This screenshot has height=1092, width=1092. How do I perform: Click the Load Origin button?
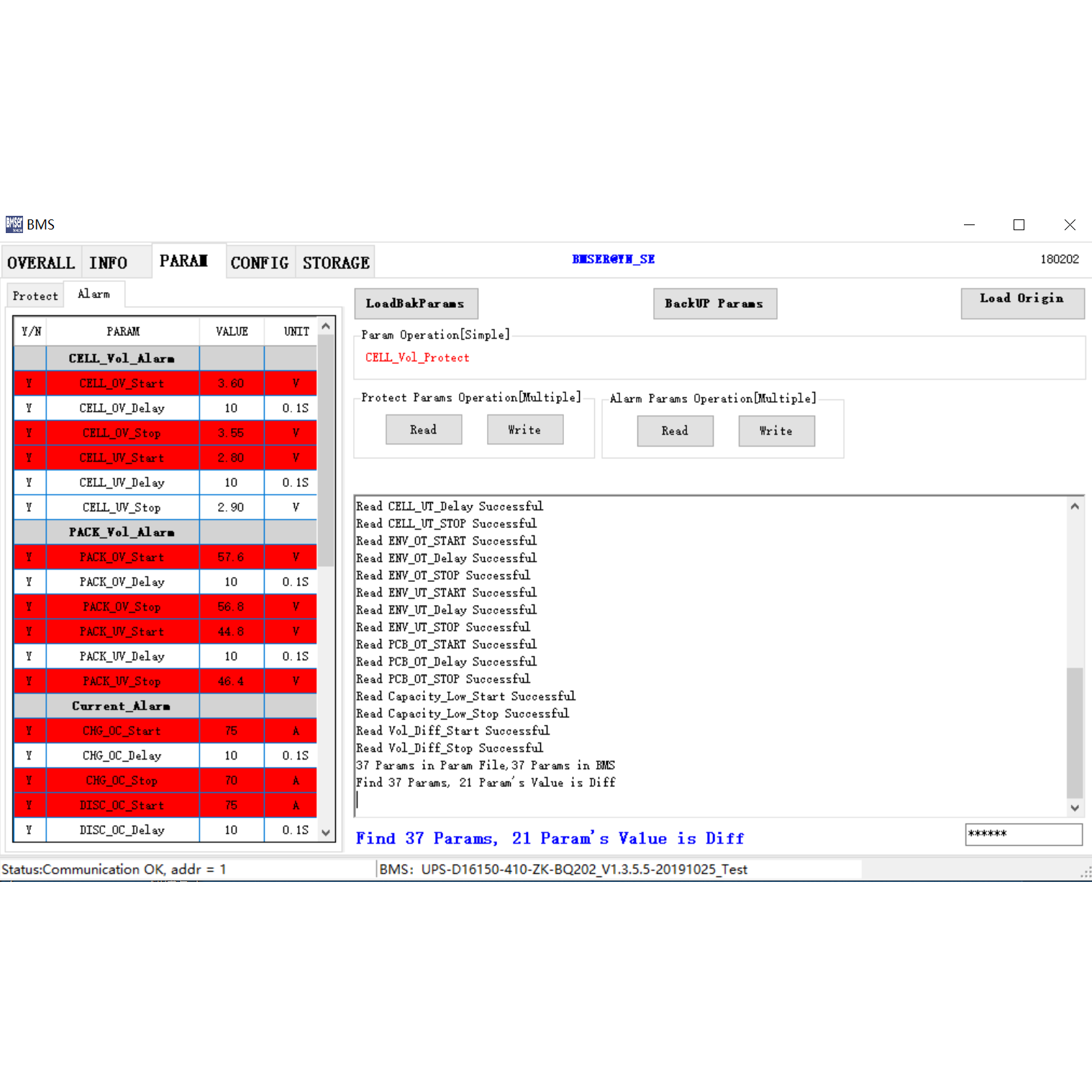tap(1022, 303)
